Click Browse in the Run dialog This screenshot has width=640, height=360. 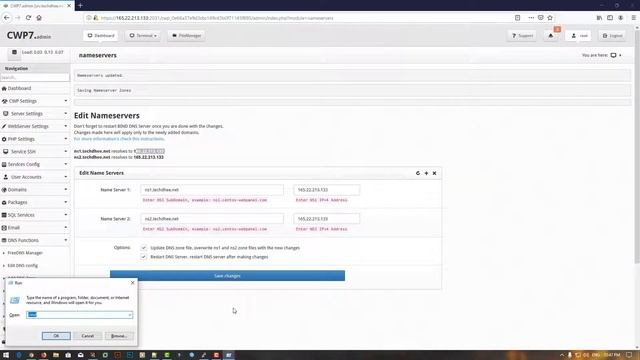coord(119,336)
